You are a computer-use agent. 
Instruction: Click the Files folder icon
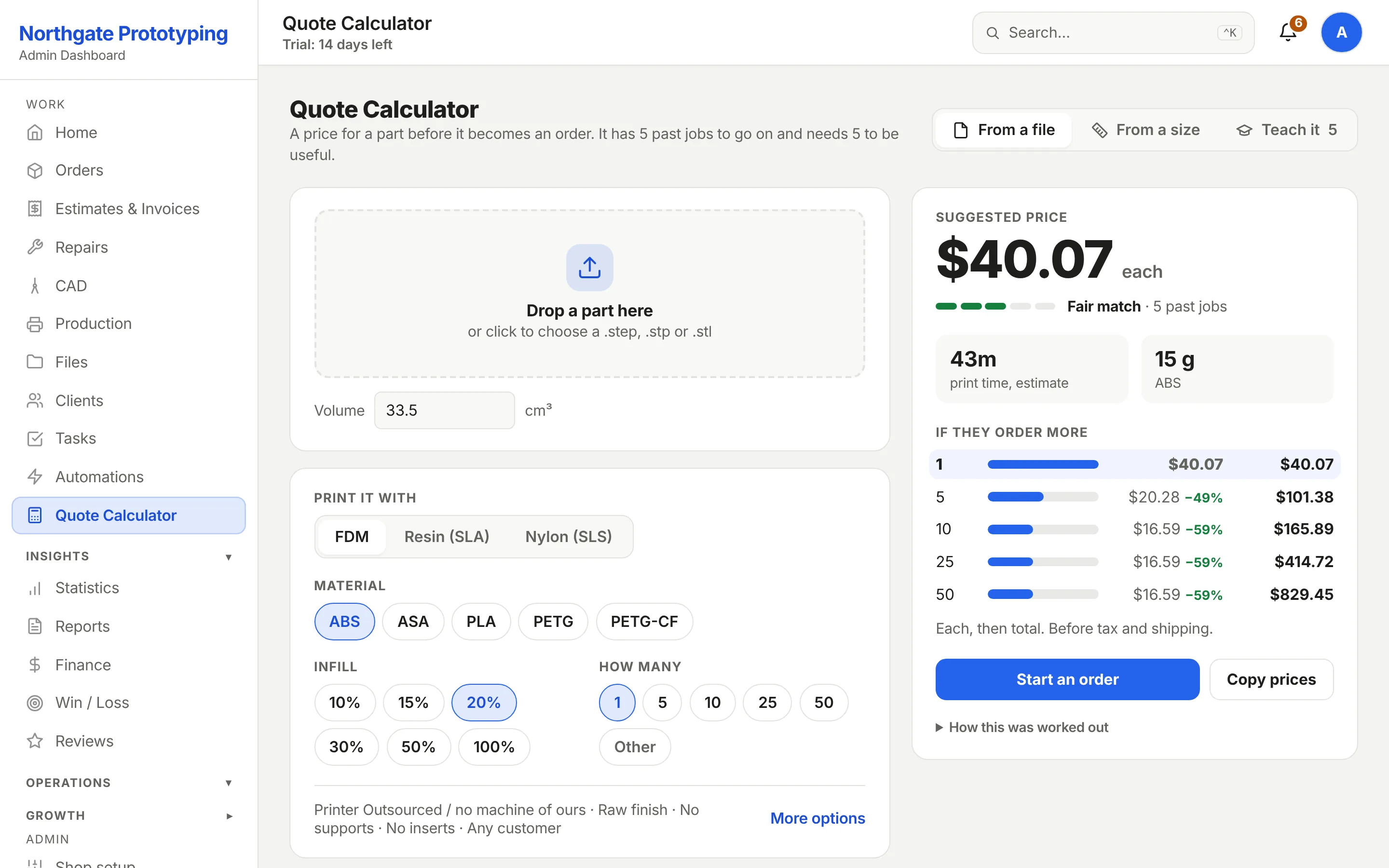point(35,362)
